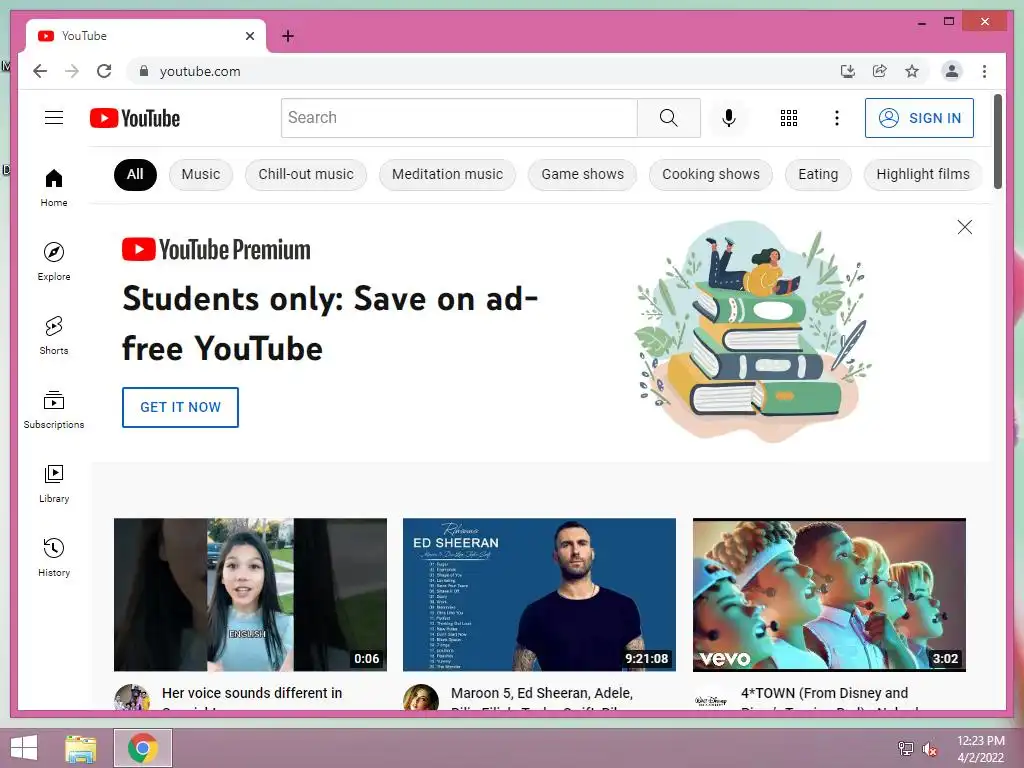Open the taskbar clock showing 12:23 PM

[x=980, y=748]
